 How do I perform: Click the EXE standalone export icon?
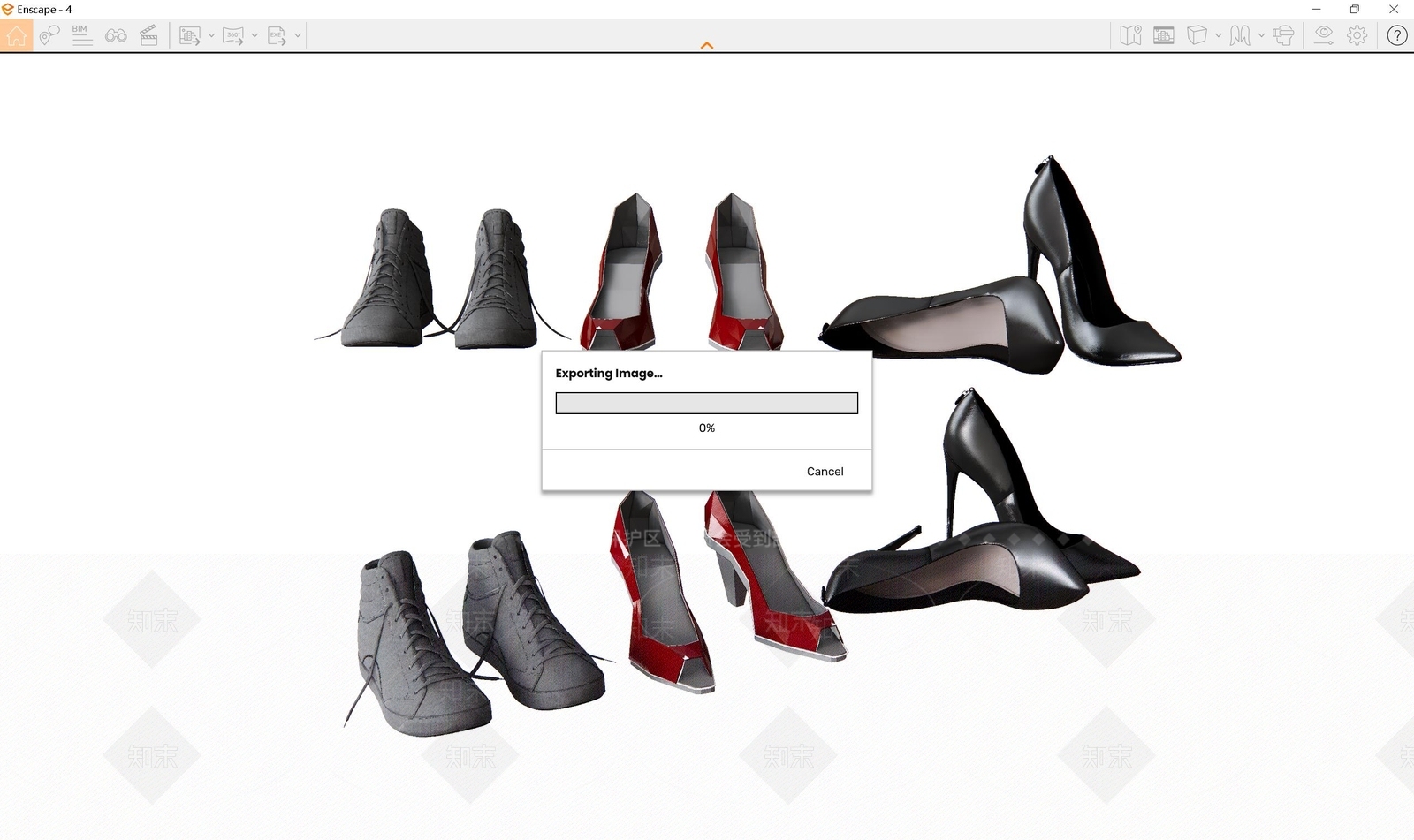[277, 35]
